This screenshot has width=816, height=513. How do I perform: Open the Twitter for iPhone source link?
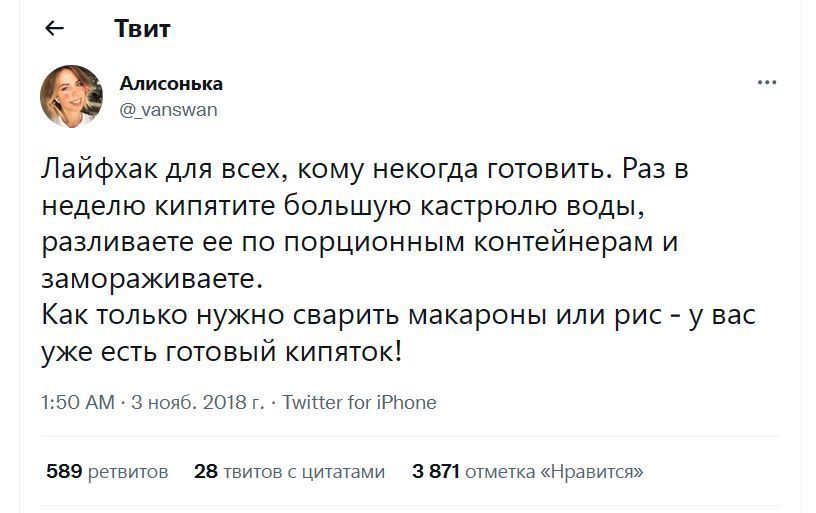pyautogui.click(x=359, y=402)
